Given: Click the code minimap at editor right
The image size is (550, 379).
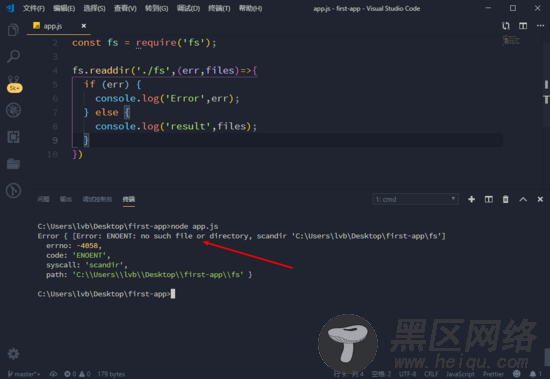Looking at the screenshot, I should click(511, 41).
